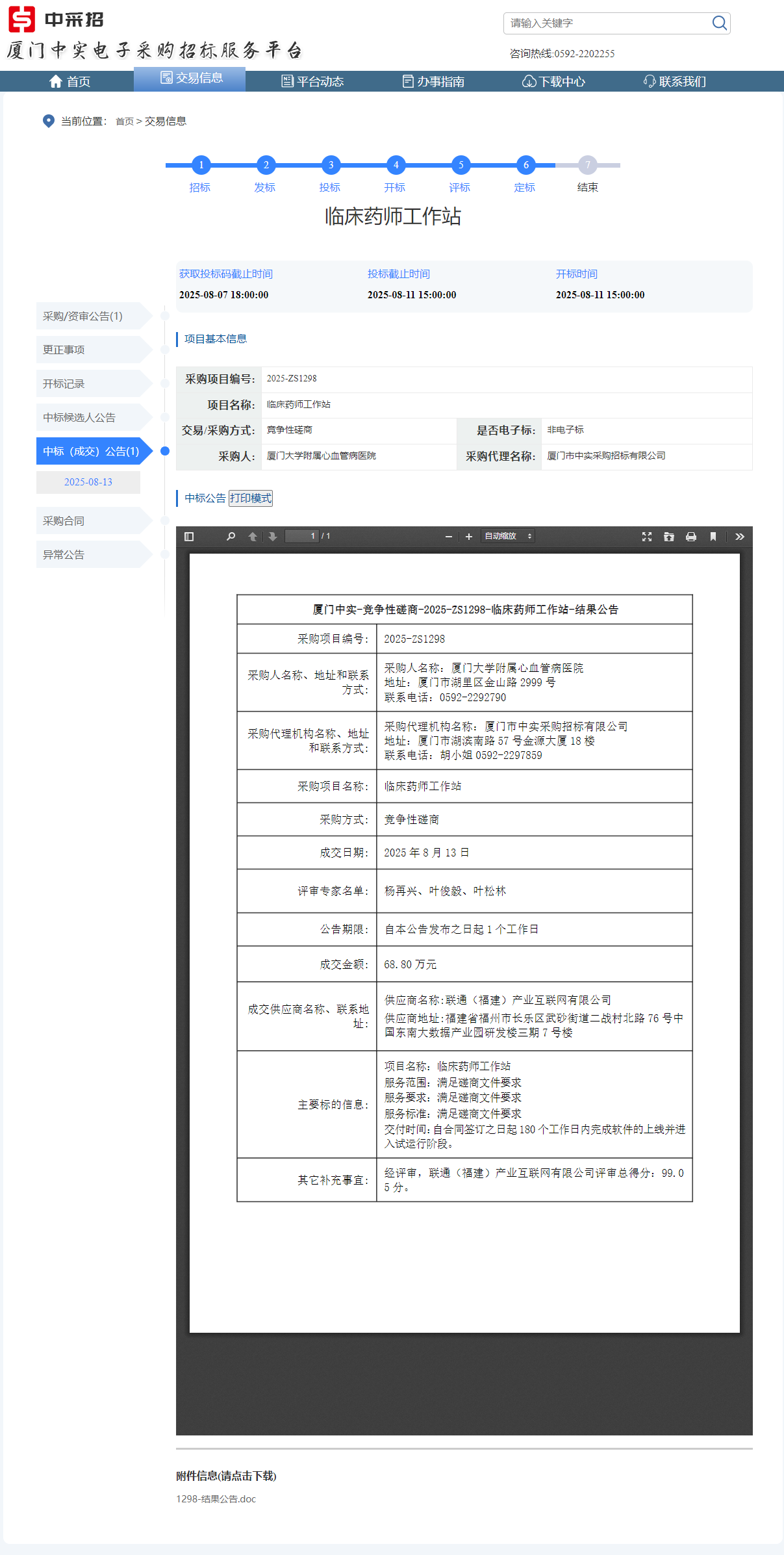Open the find-in-document search in PDF viewer
784x1555 pixels.
(x=231, y=537)
